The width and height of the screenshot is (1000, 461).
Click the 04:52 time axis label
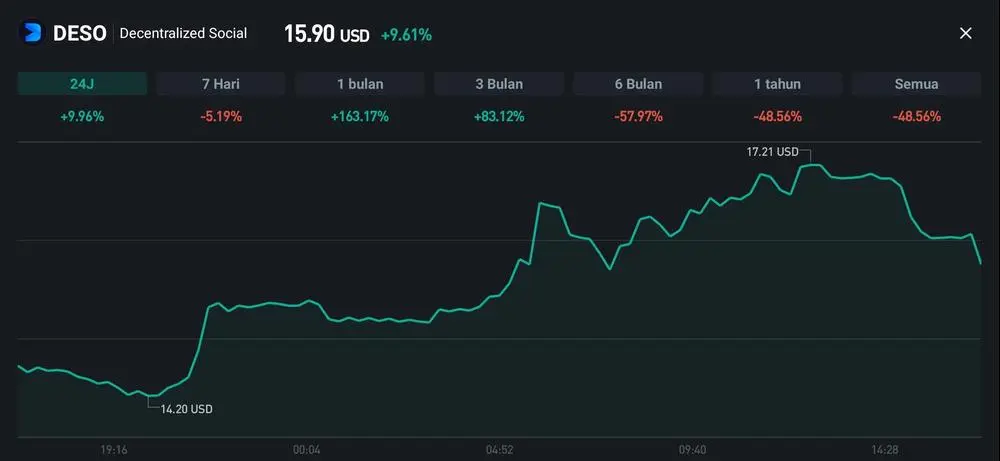(500, 450)
